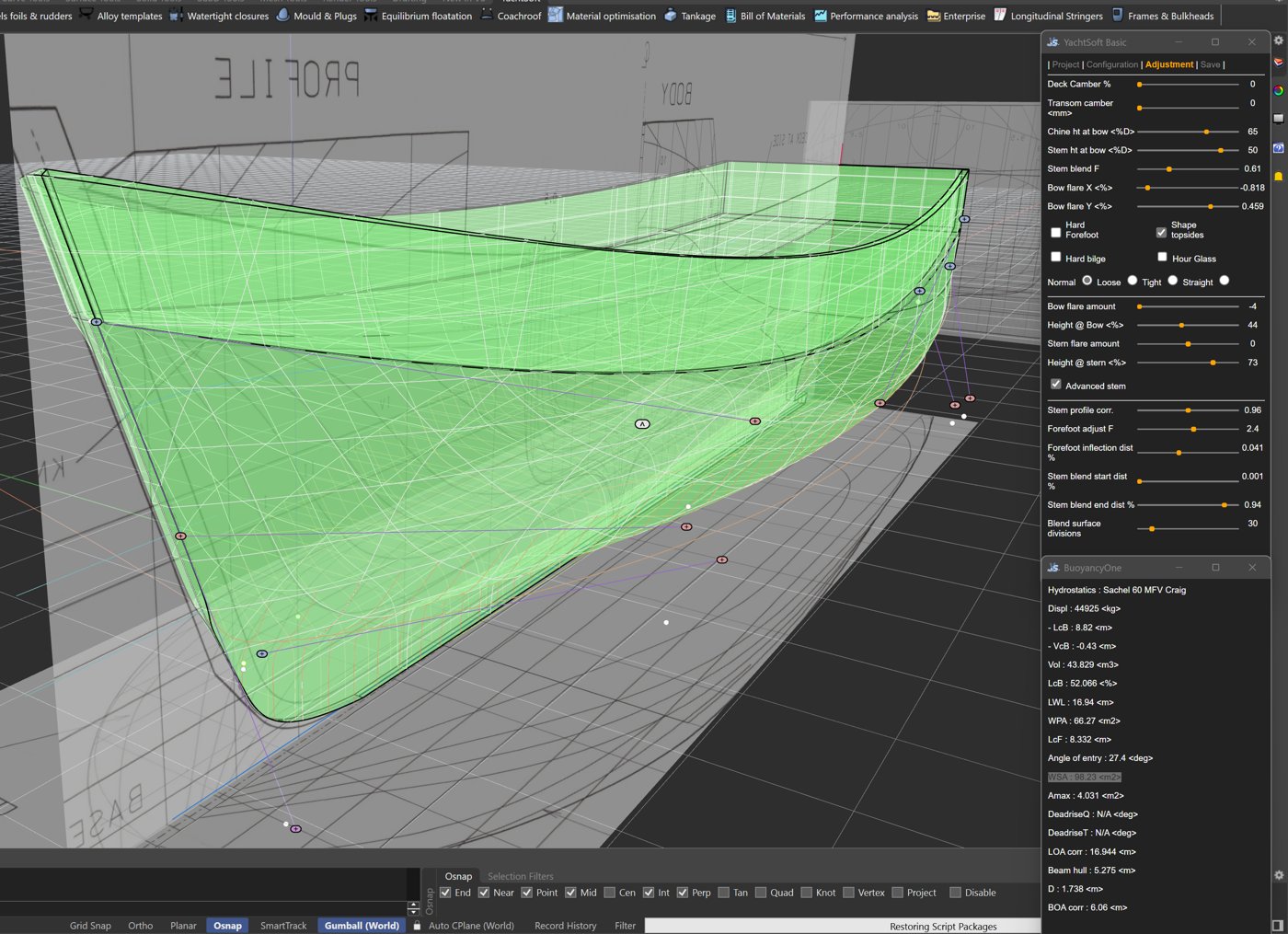Screen dimensions: 1288x934
Task: Adjust the Deck Camber % slider
Action: click(x=1188, y=85)
